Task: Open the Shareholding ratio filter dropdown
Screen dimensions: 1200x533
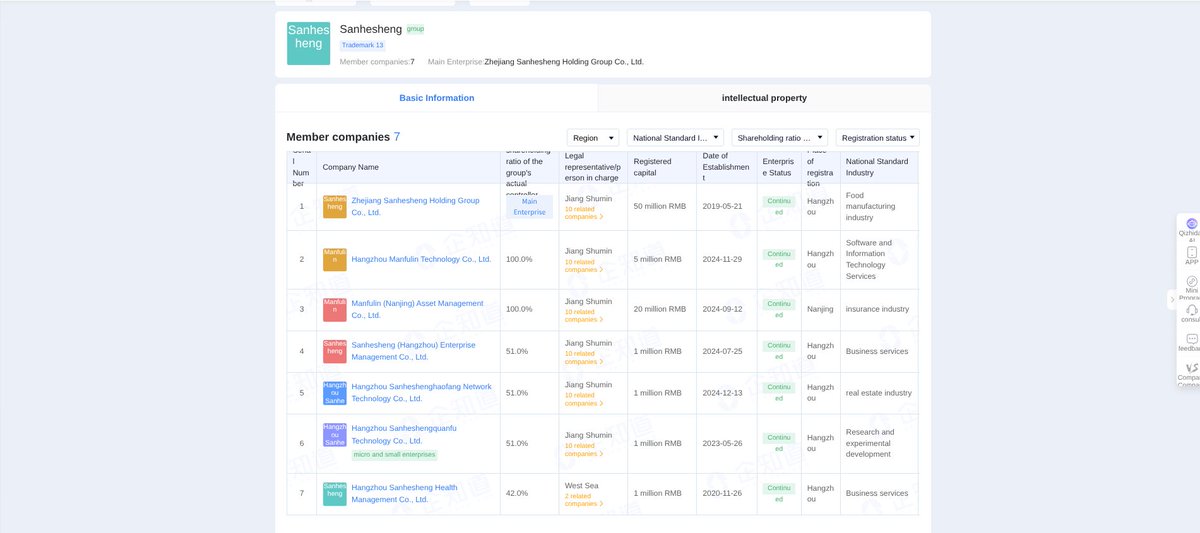Action: (x=780, y=138)
